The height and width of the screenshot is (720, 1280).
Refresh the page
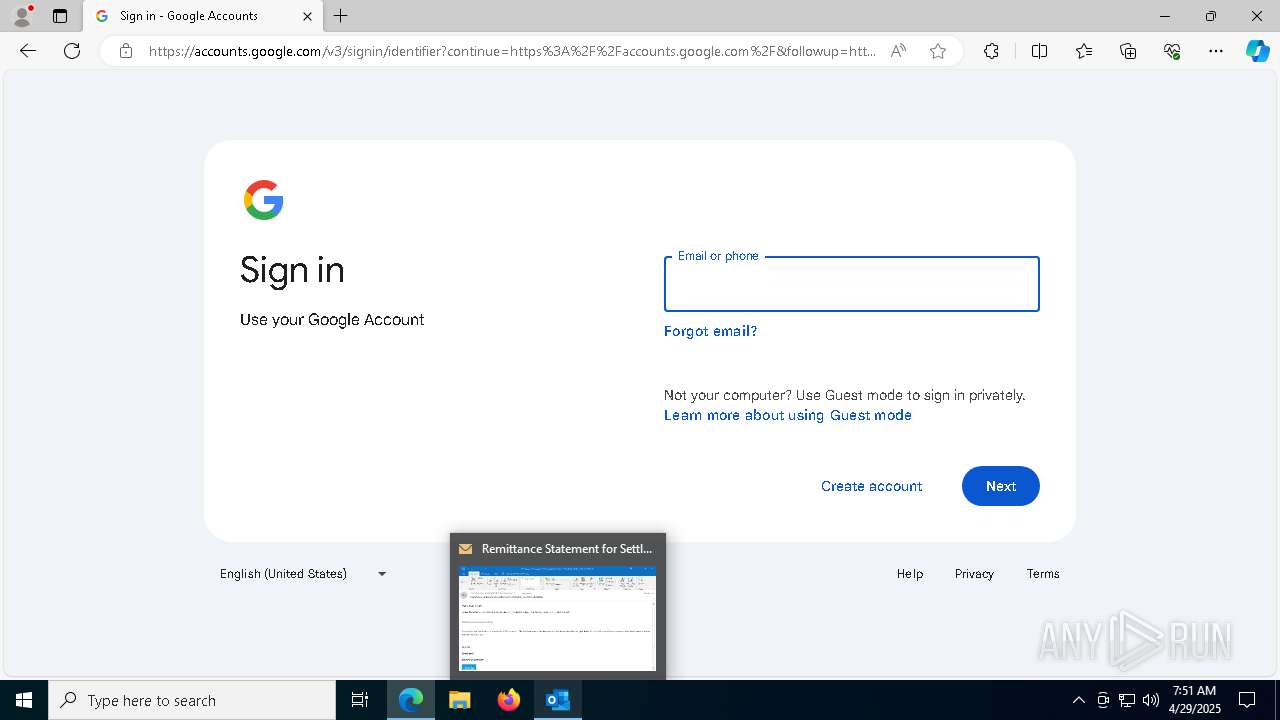click(72, 51)
